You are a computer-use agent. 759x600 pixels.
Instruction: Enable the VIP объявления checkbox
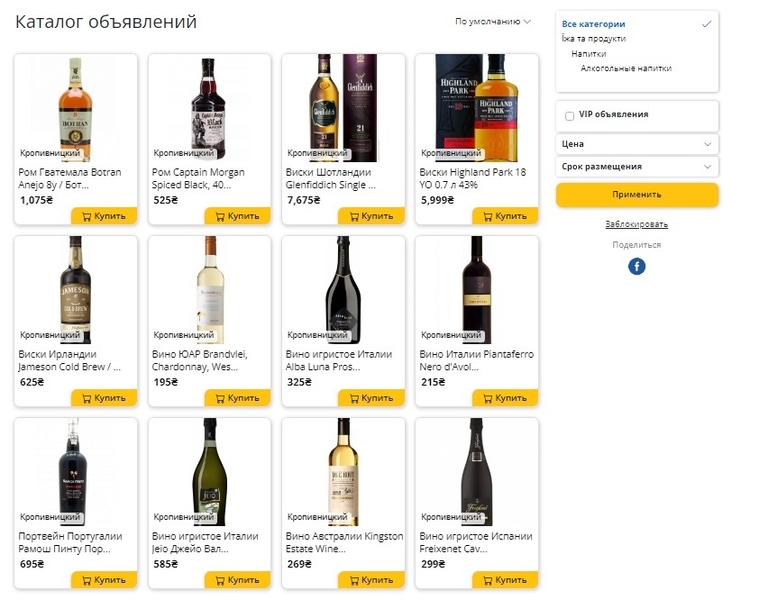click(569, 116)
